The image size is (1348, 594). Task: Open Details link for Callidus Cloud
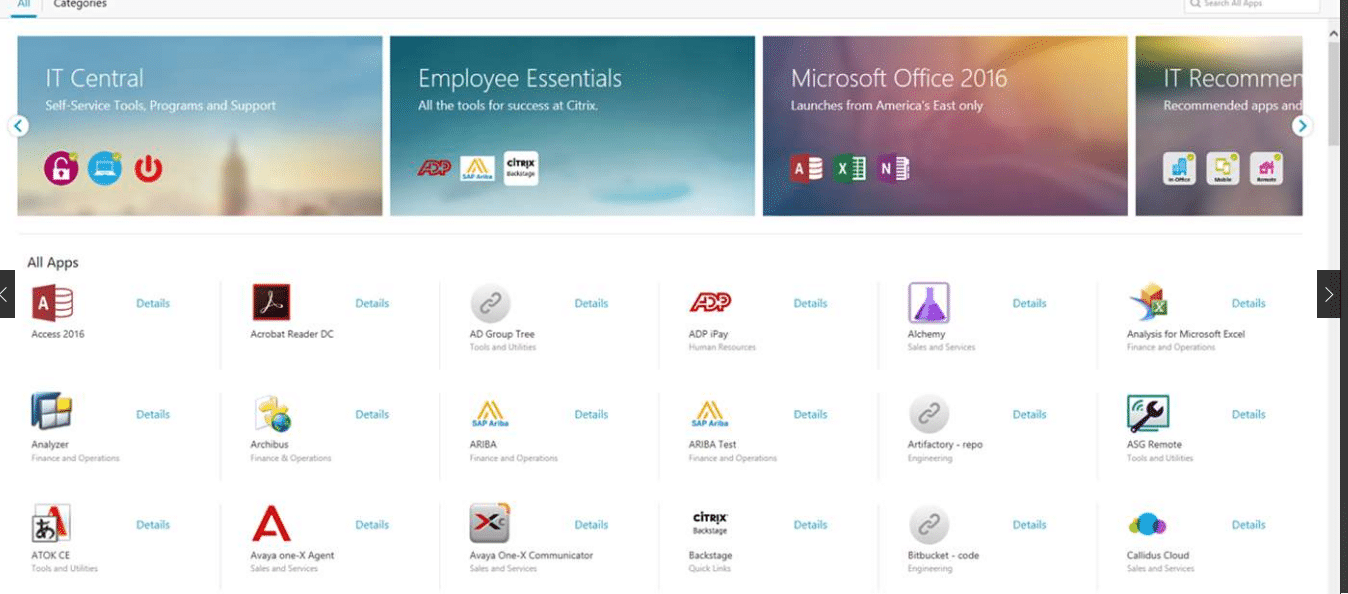coord(1248,524)
